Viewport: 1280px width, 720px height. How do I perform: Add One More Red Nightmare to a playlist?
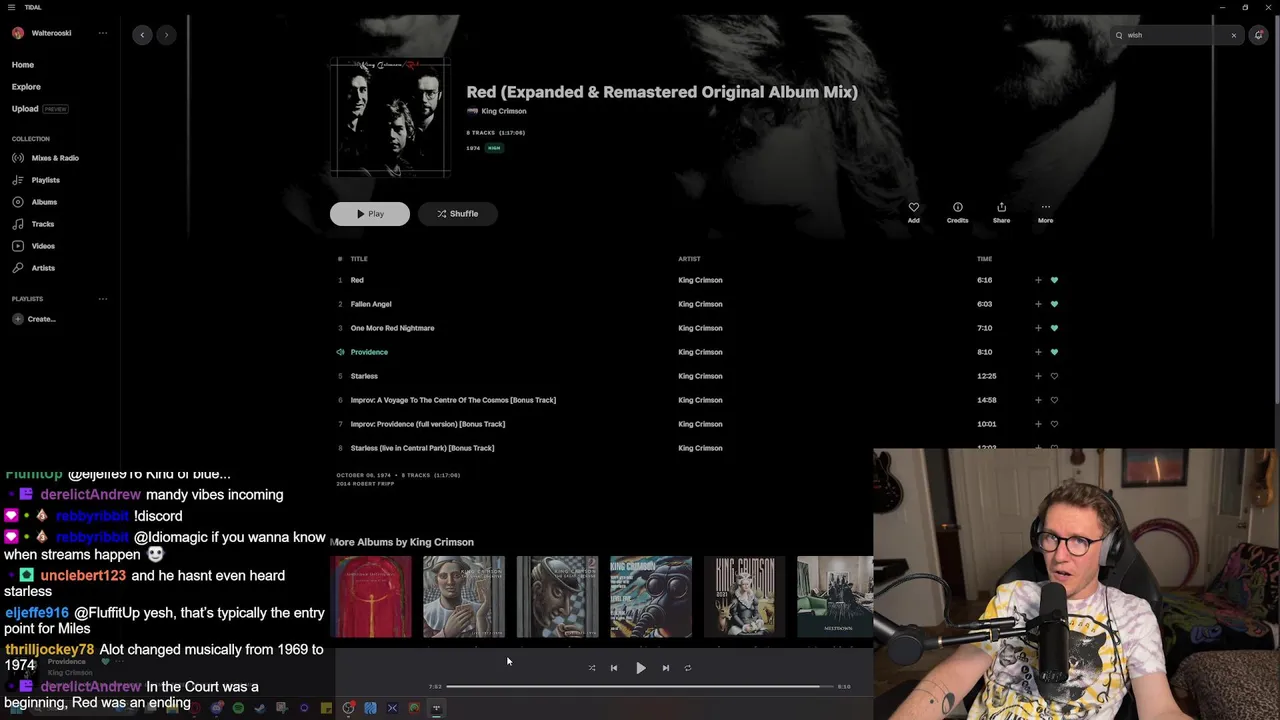pos(1038,328)
